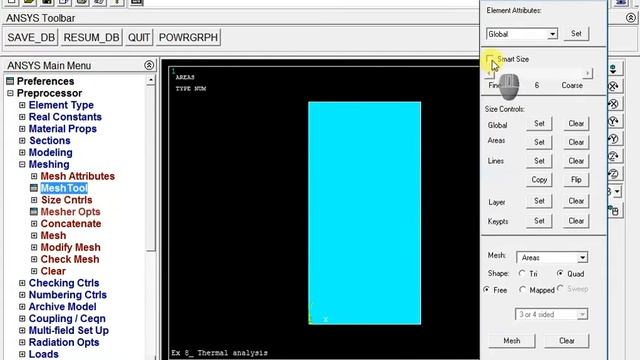Open Sections in Main Menu

(50, 141)
